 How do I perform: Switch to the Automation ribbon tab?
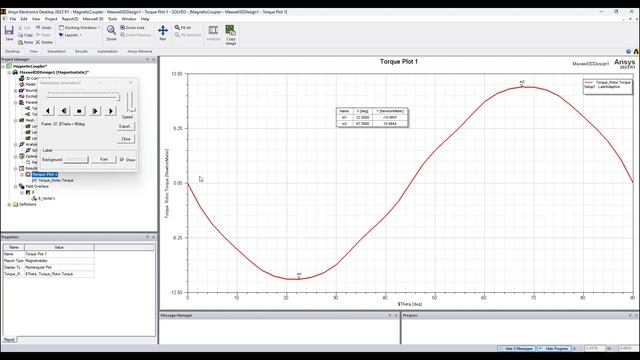coord(107,51)
